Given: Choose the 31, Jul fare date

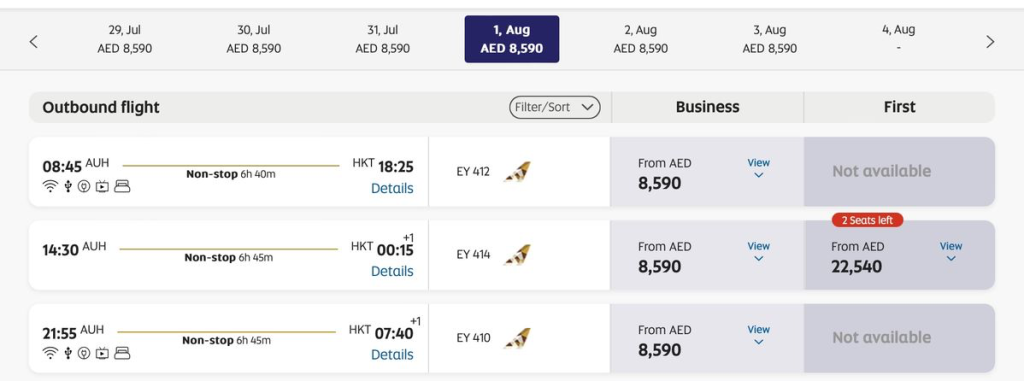Looking at the screenshot, I should coord(383,39).
